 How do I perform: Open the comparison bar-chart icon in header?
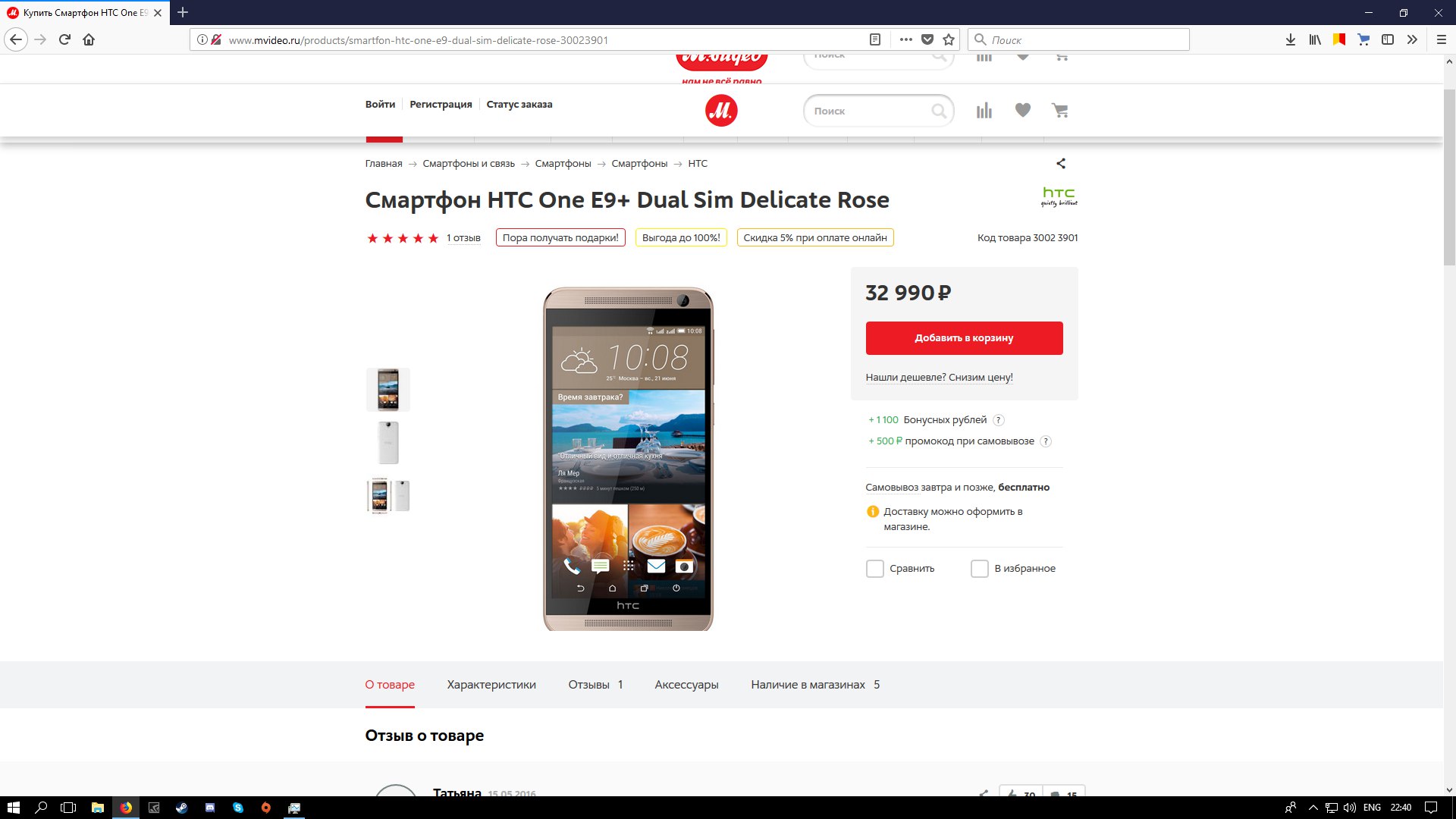984,111
